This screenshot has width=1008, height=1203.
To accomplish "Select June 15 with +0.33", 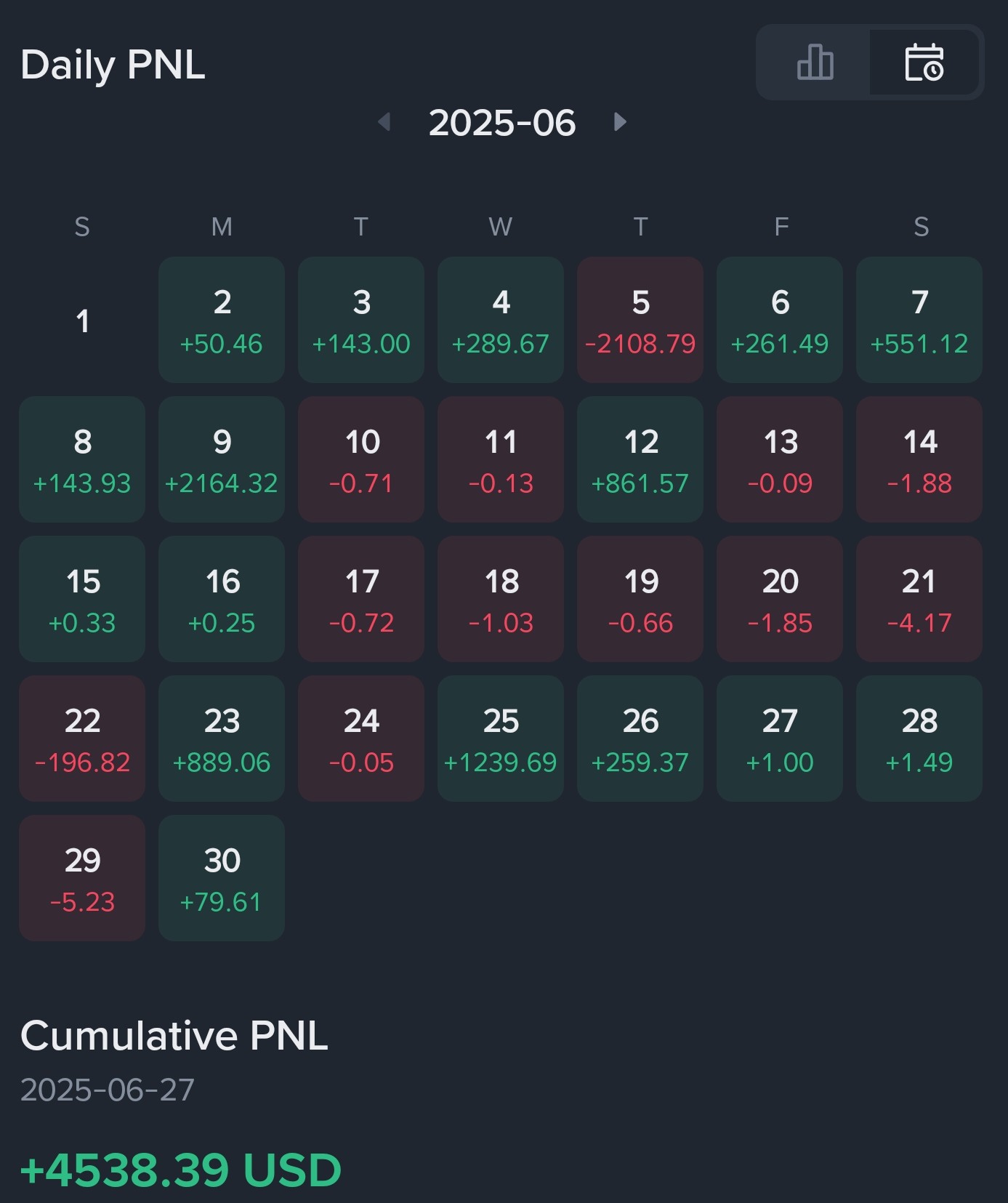I will pyautogui.click(x=82, y=599).
